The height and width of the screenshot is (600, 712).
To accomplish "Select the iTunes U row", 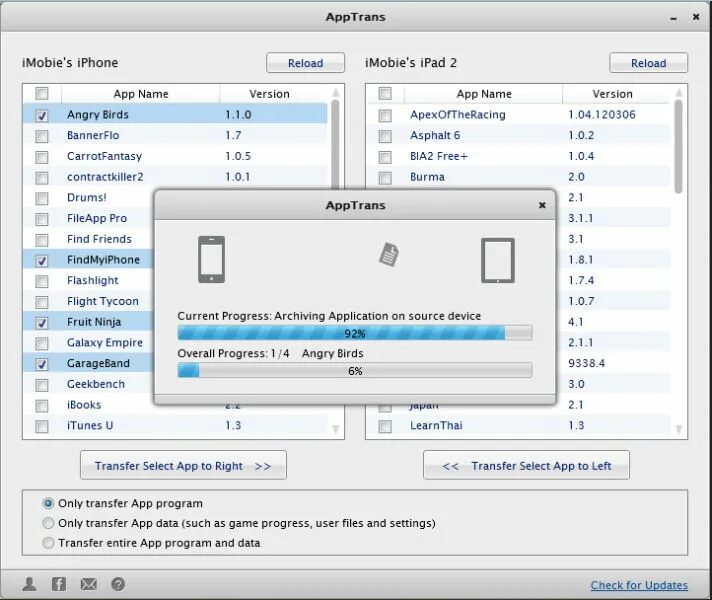I will [175, 426].
